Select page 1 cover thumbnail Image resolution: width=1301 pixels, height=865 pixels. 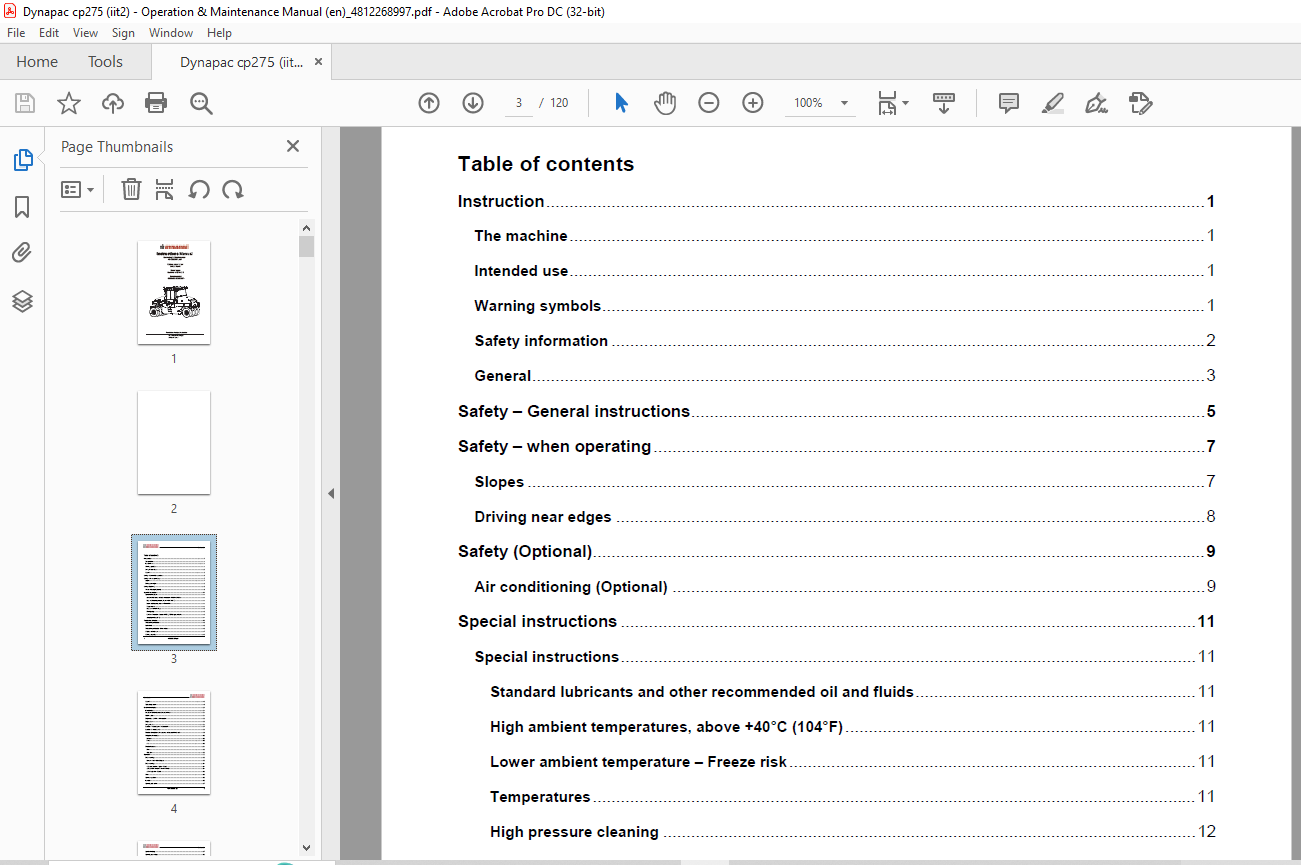pyautogui.click(x=174, y=292)
